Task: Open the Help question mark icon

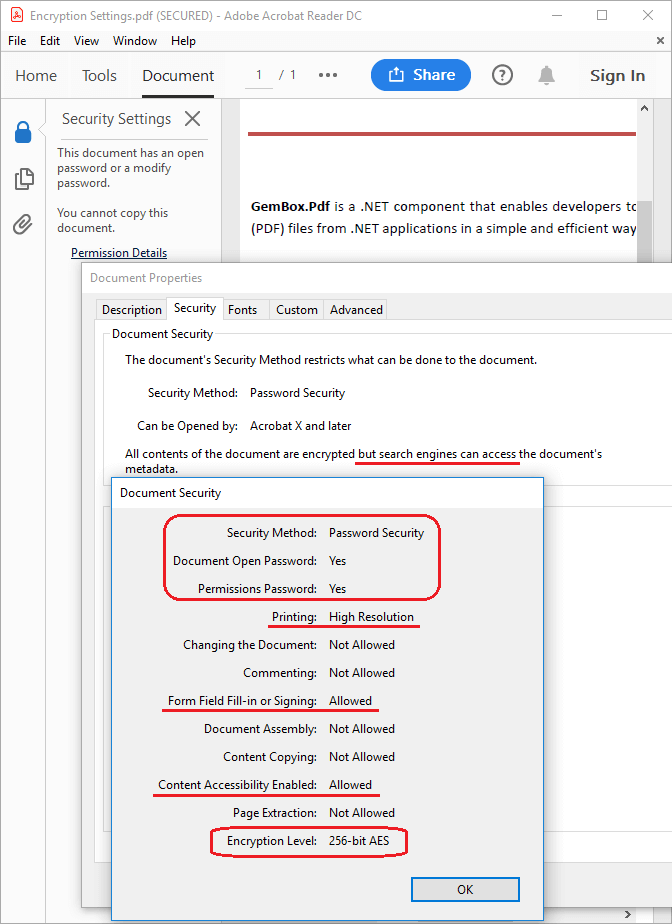Action: 502,75
